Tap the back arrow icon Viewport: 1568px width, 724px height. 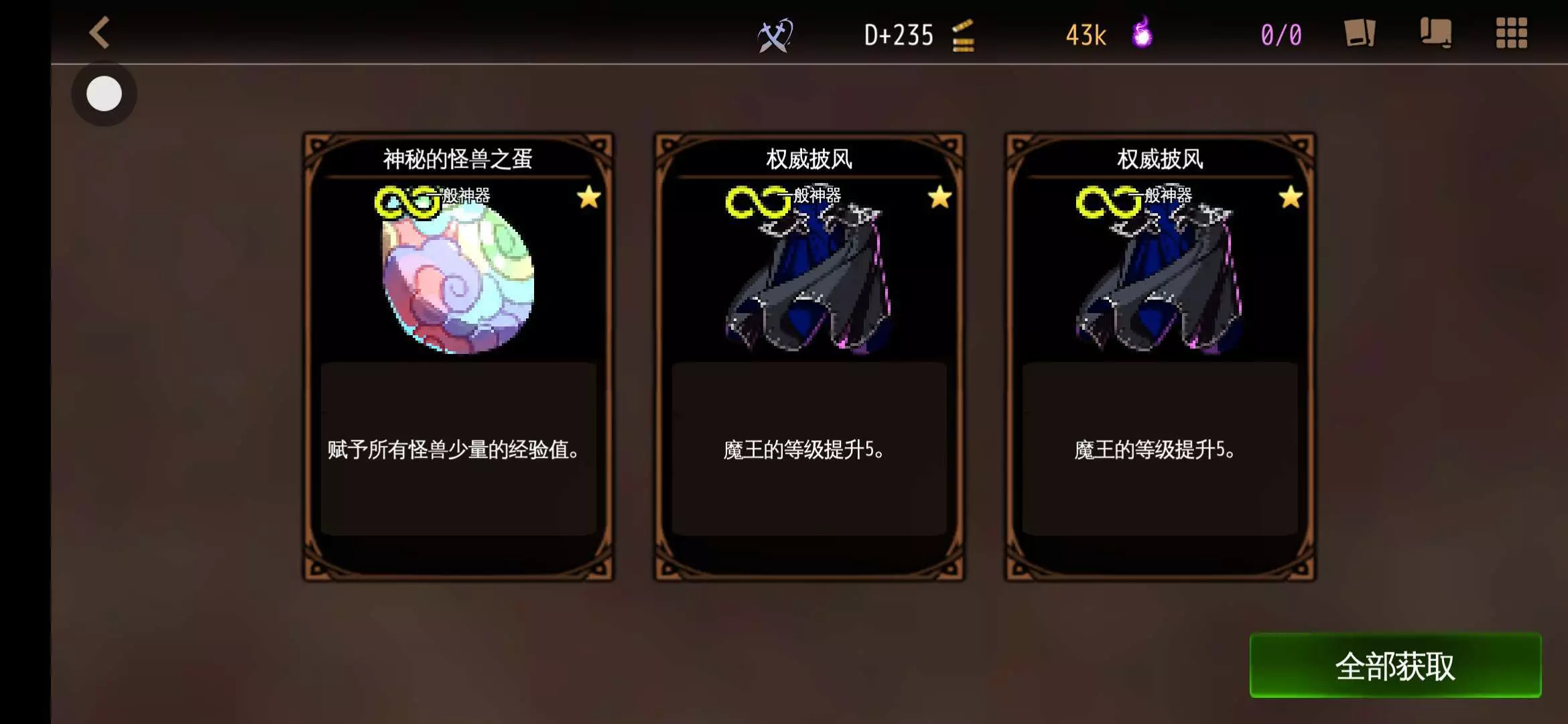click(x=99, y=33)
